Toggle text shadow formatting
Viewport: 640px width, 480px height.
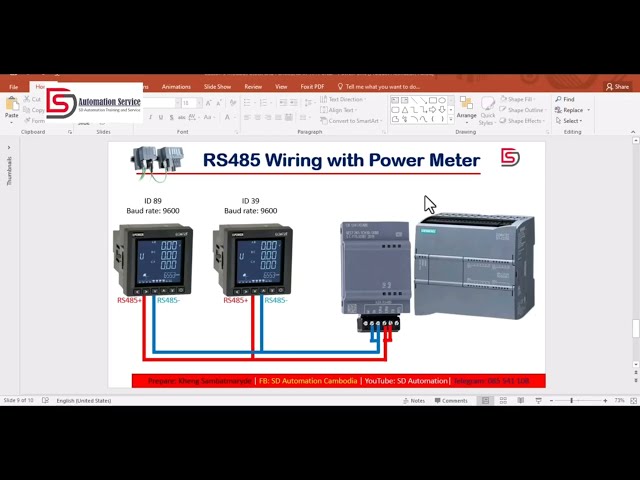pyautogui.click(x=171, y=118)
